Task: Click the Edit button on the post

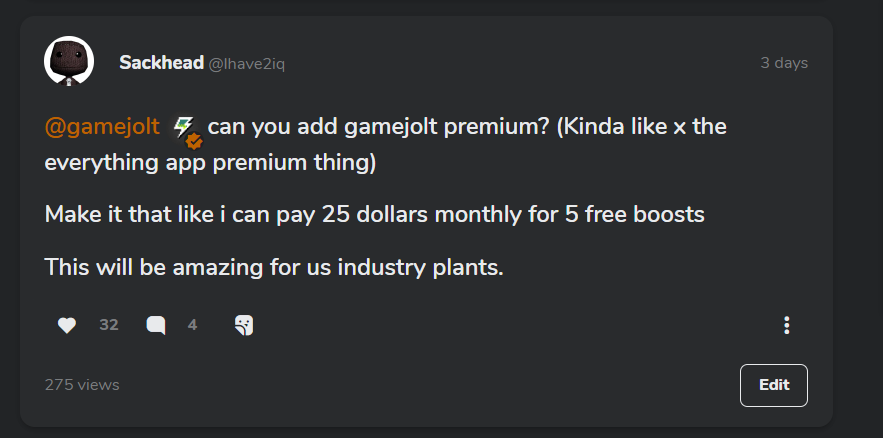Action: point(774,385)
